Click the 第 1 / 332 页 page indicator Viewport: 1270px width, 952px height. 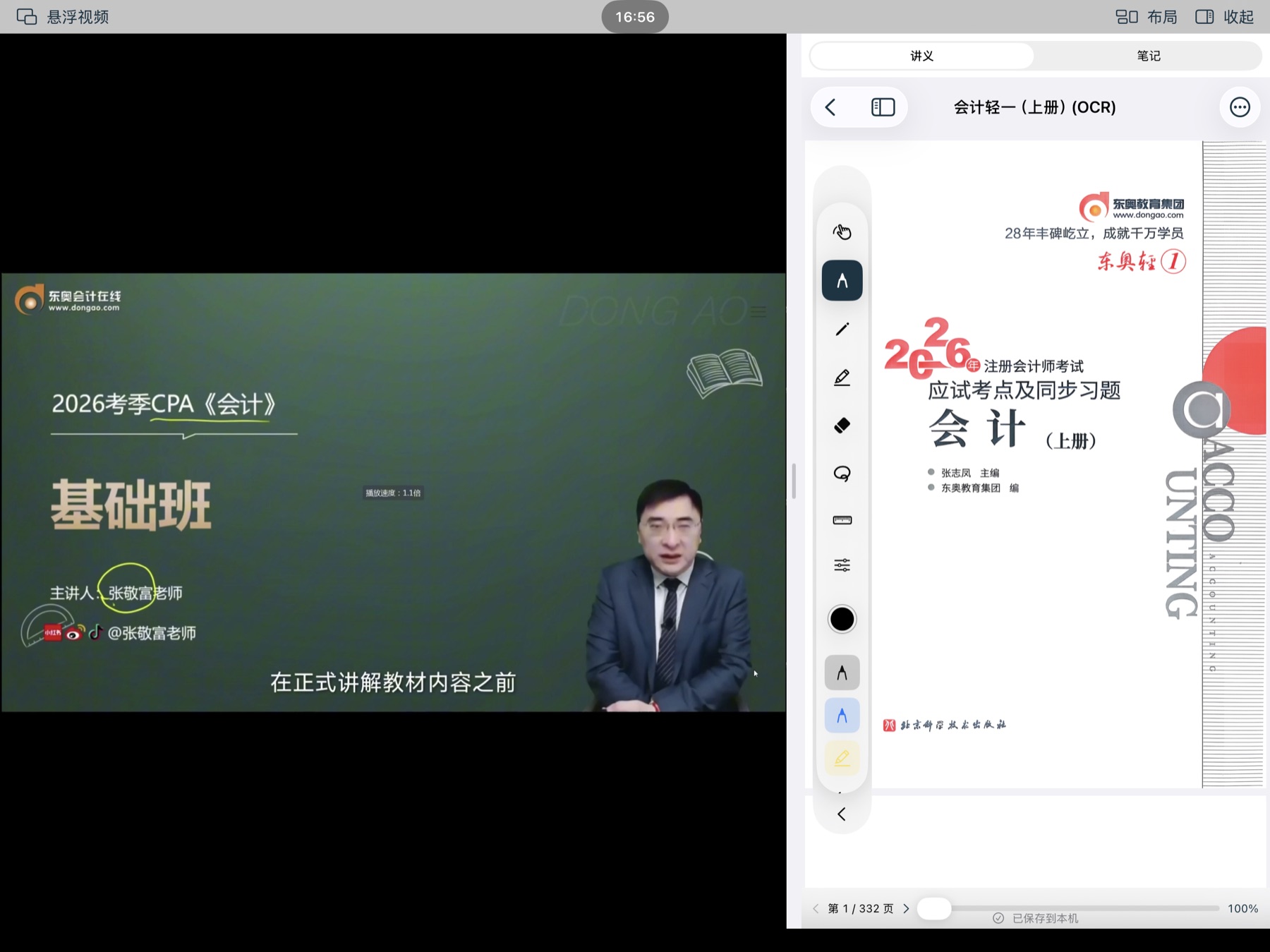pos(860,909)
